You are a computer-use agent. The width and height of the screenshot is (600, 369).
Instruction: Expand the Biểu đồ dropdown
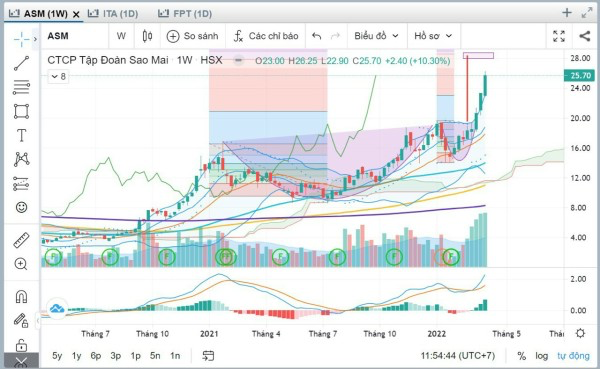click(377, 36)
